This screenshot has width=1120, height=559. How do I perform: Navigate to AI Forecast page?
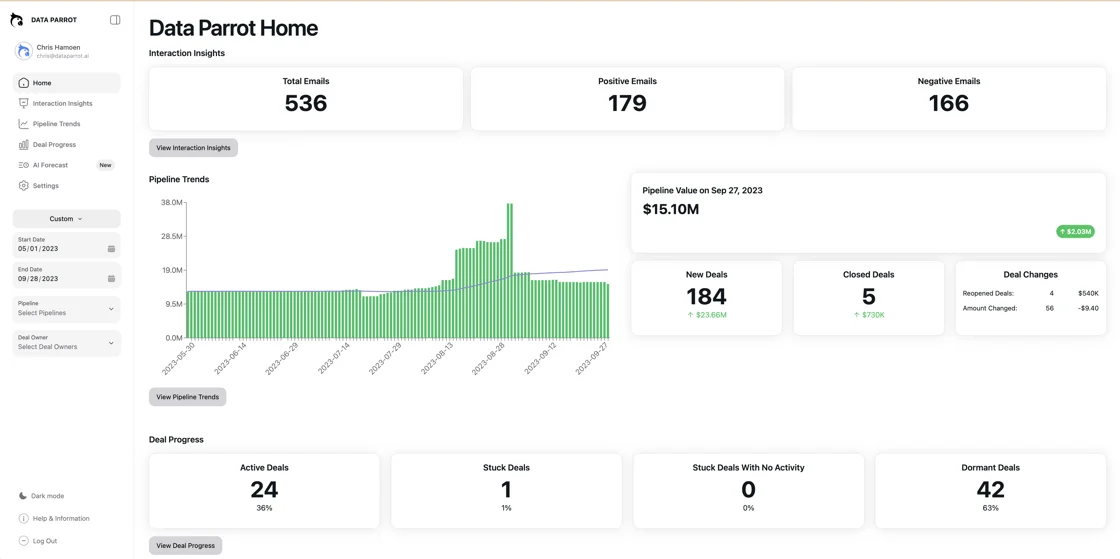pos(50,165)
